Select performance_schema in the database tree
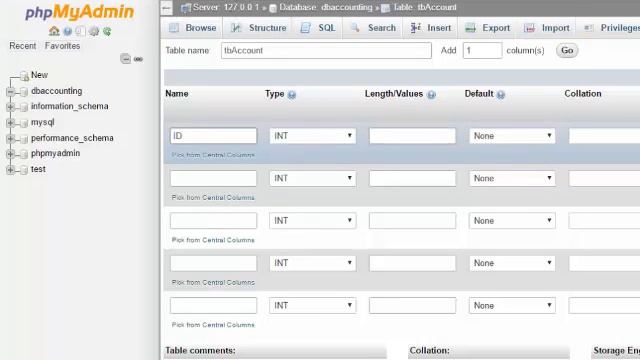640x360 pixels. tap(72, 138)
